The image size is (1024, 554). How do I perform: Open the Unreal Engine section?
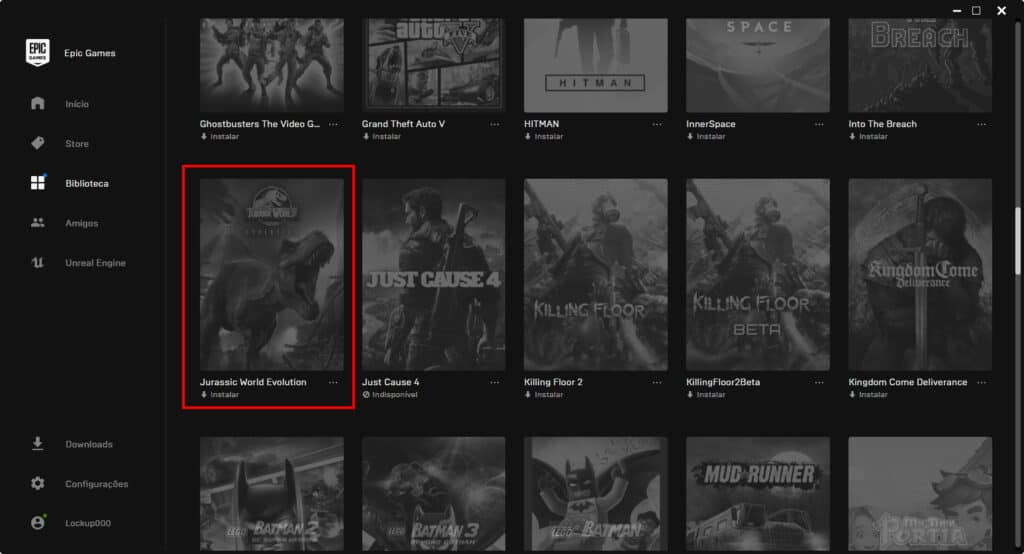[x=95, y=263]
